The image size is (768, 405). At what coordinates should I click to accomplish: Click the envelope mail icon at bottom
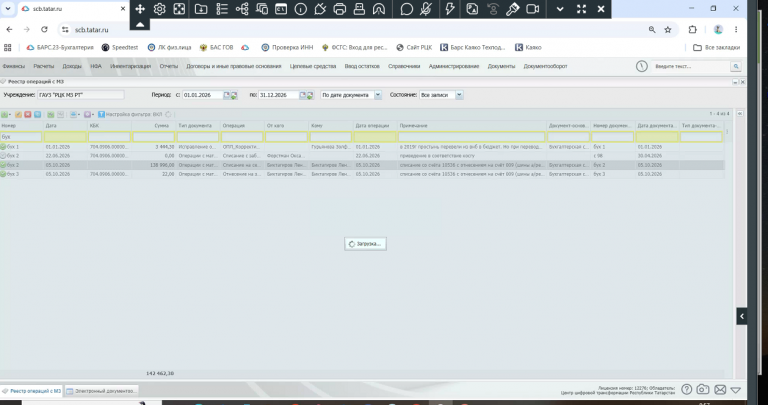tap(720, 390)
